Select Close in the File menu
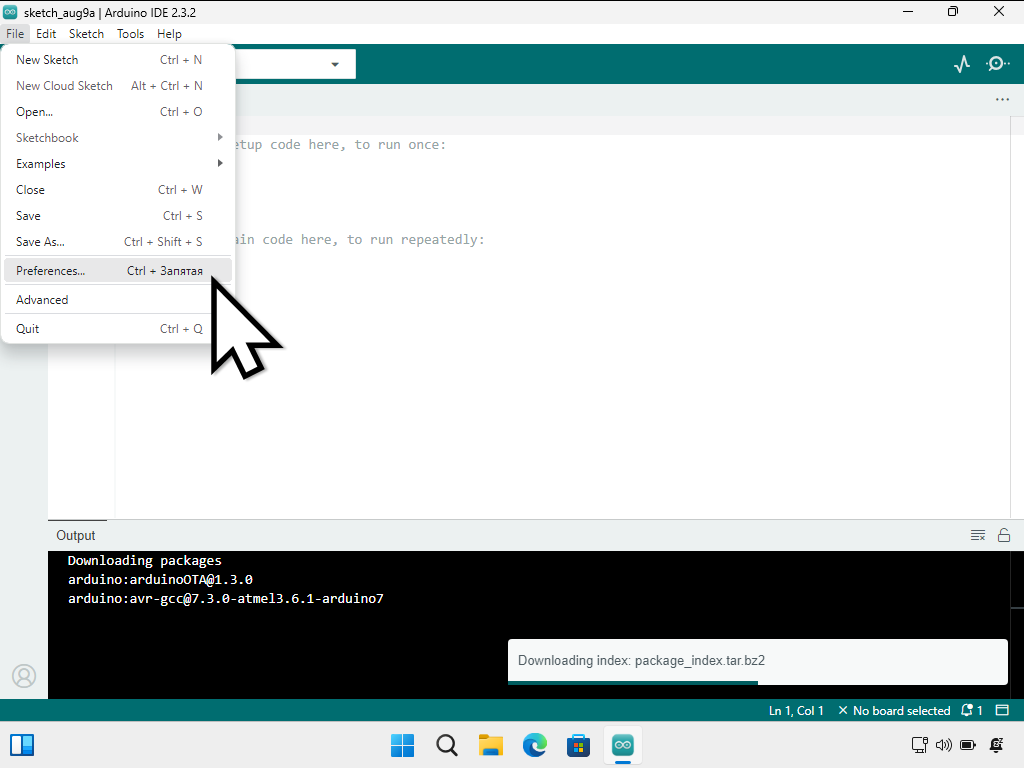This screenshot has height=768, width=1024. tap(118, 190)
